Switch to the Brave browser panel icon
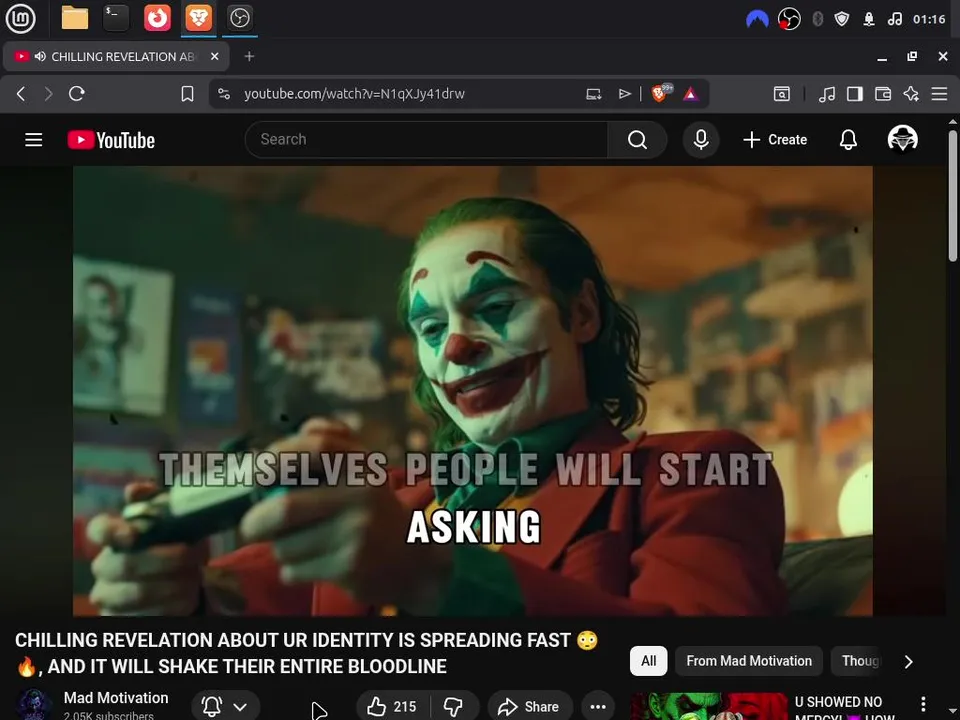 click(x=198, y=18)
